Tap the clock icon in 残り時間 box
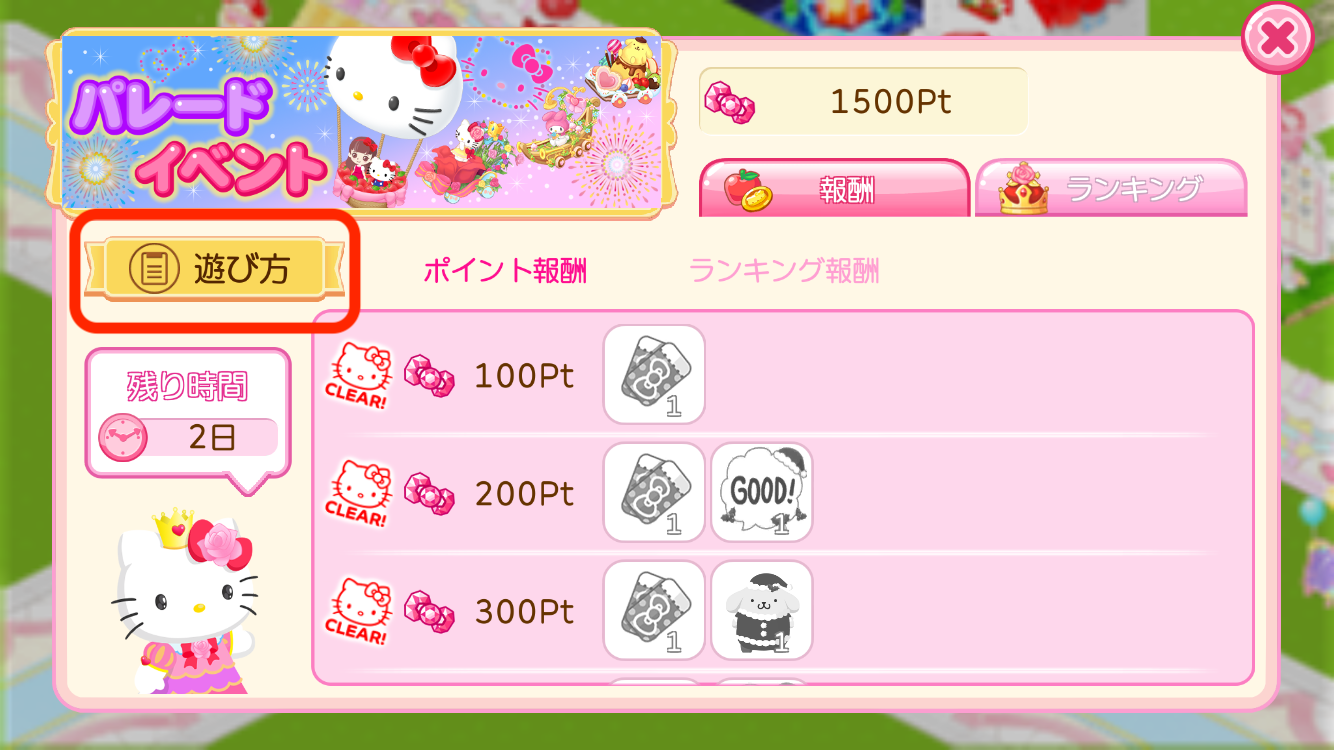This screenshot has height=750, width=1334. (123, 438)
